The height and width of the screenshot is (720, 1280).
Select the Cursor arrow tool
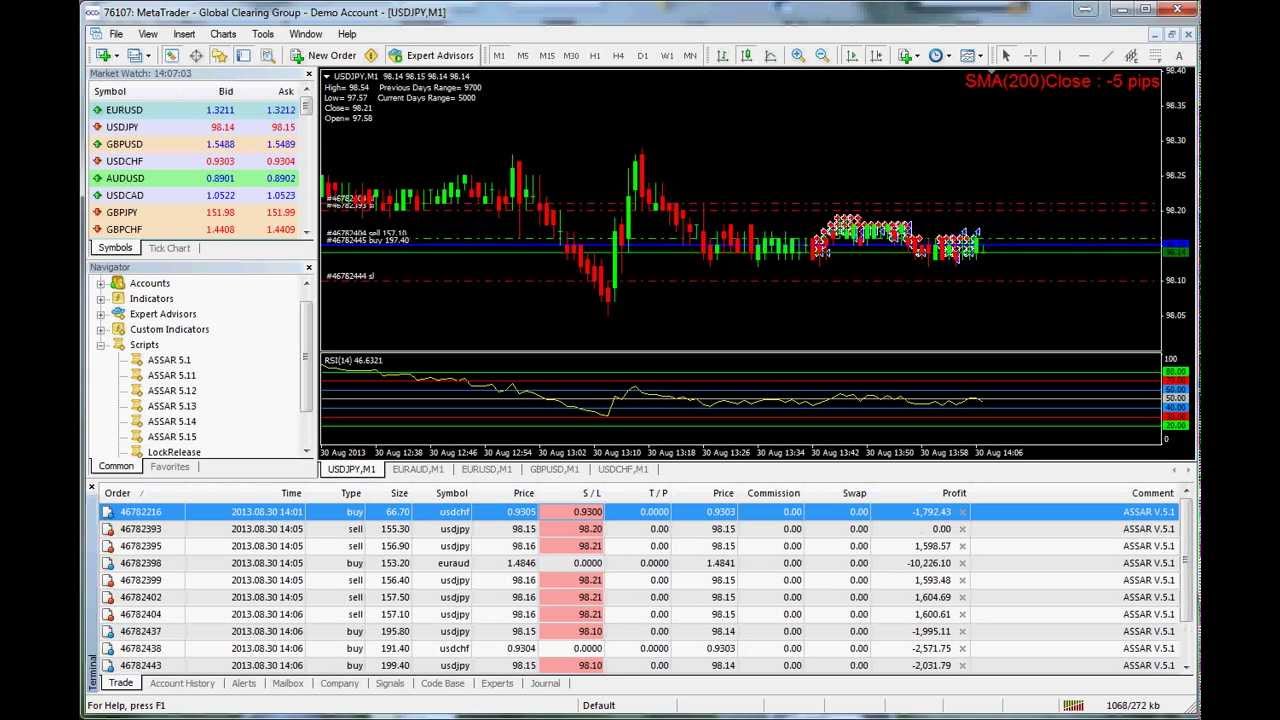(x=1006, y=56)
